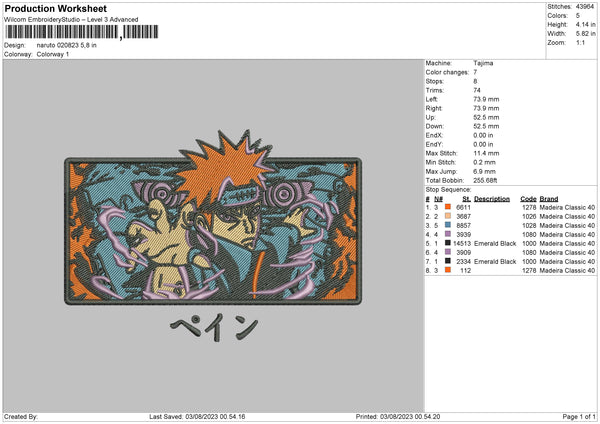Click the Max Stitch value '11.4 mm'
The image size is (600, 424).
pyautogui.click(x=486, y=153)
